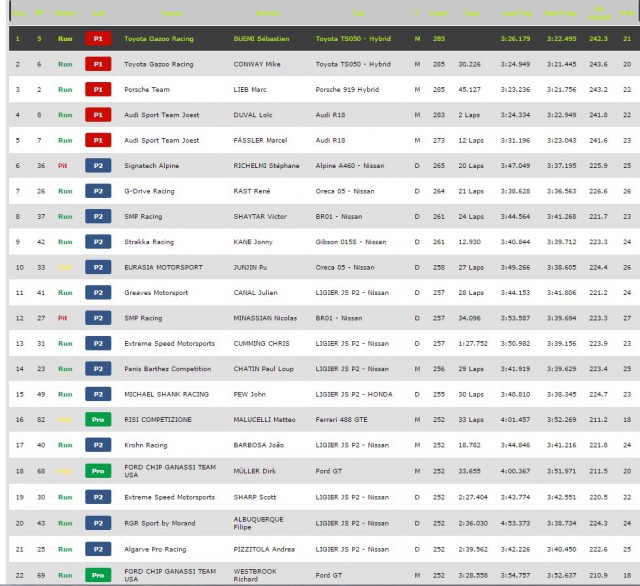The width and height of the screenshot is (640, 586).
Task: Click driver name RICHELMI Stéphane
Action: [266, 166]
